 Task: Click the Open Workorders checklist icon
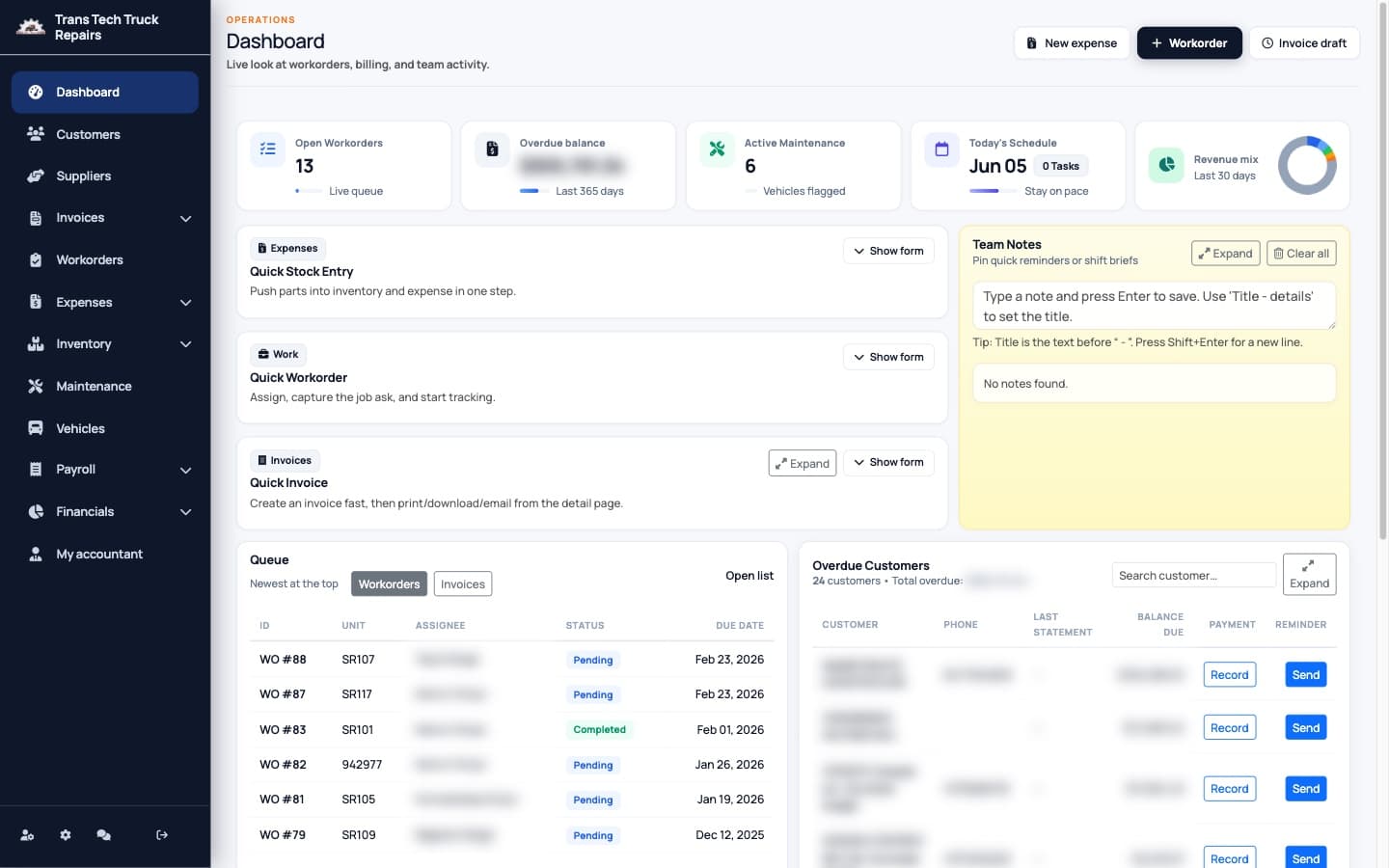point(268,149)
